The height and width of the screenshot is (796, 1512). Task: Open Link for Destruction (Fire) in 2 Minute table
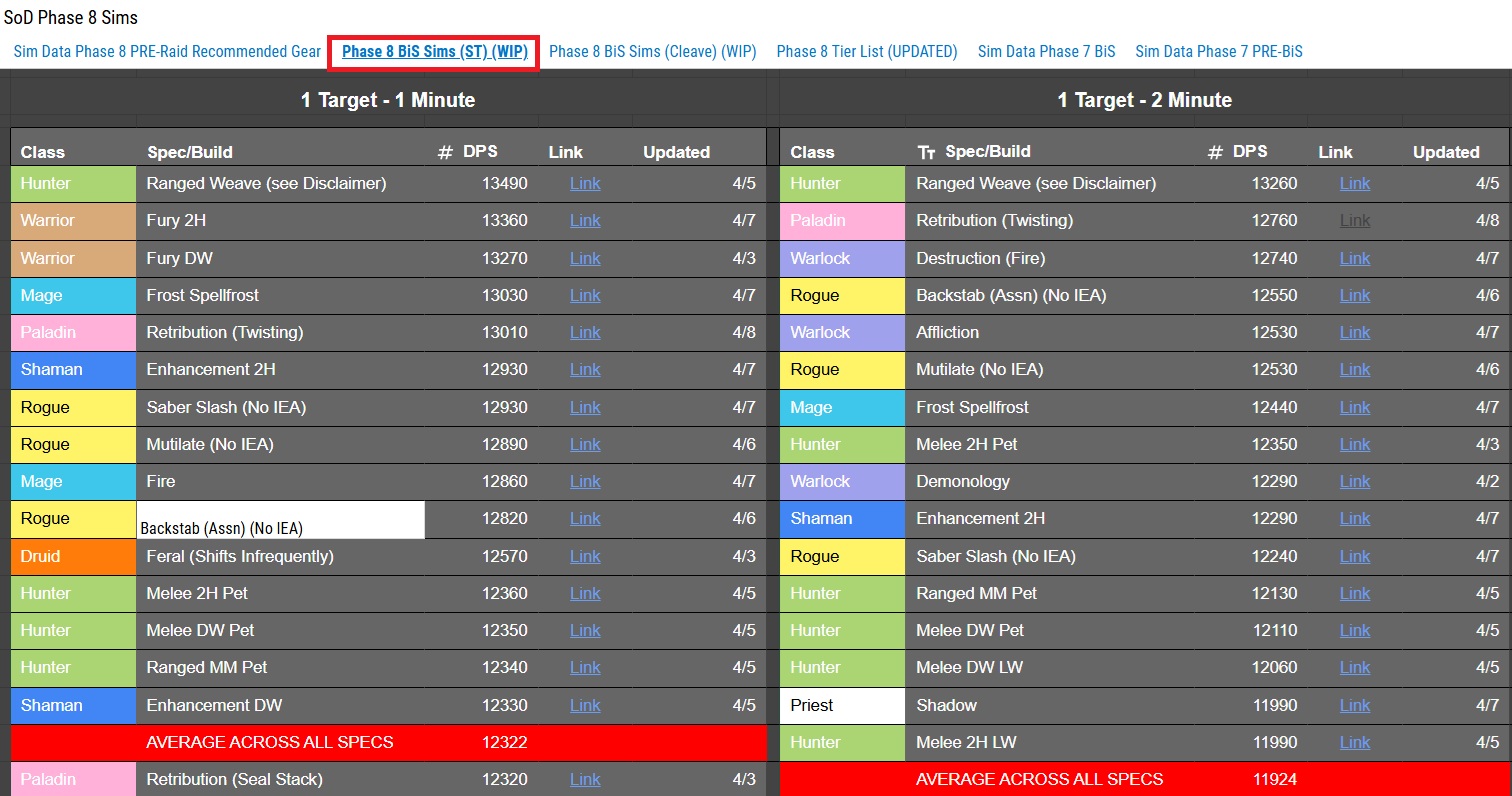point(1355,258)
